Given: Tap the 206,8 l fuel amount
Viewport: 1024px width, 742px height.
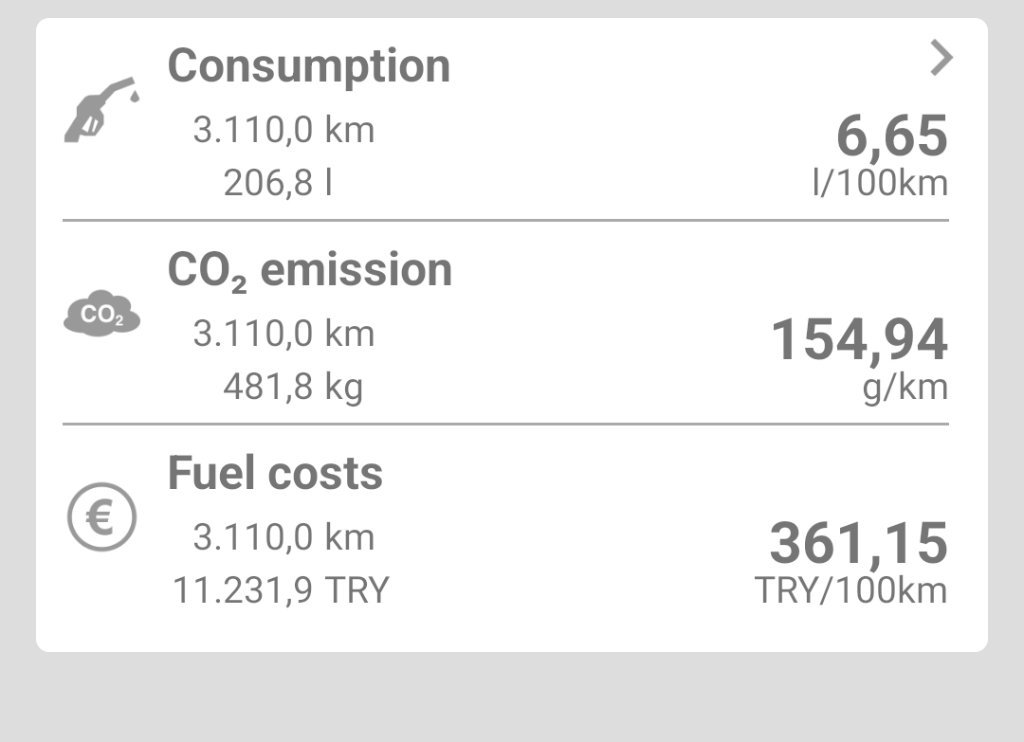Looking at the screenshot, I should coord(277,184).
